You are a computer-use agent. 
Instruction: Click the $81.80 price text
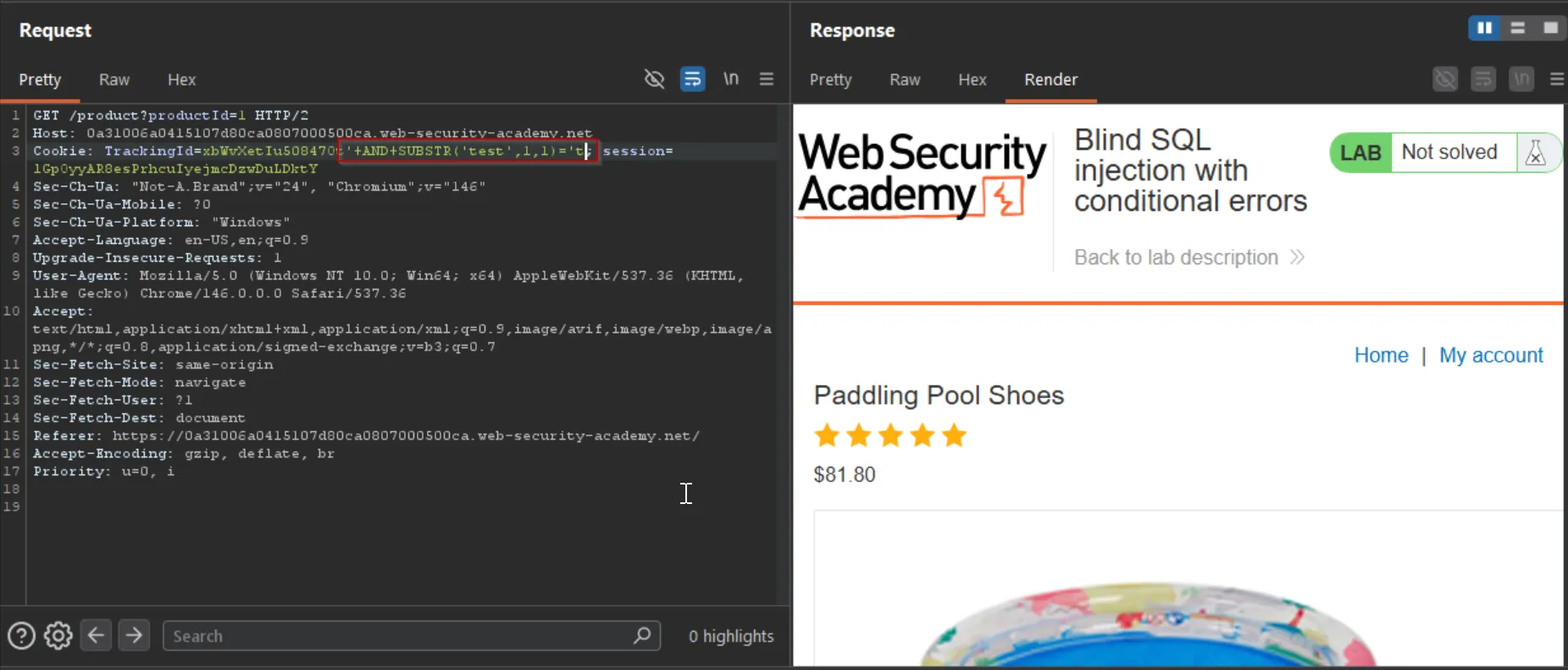pos(845,474)
